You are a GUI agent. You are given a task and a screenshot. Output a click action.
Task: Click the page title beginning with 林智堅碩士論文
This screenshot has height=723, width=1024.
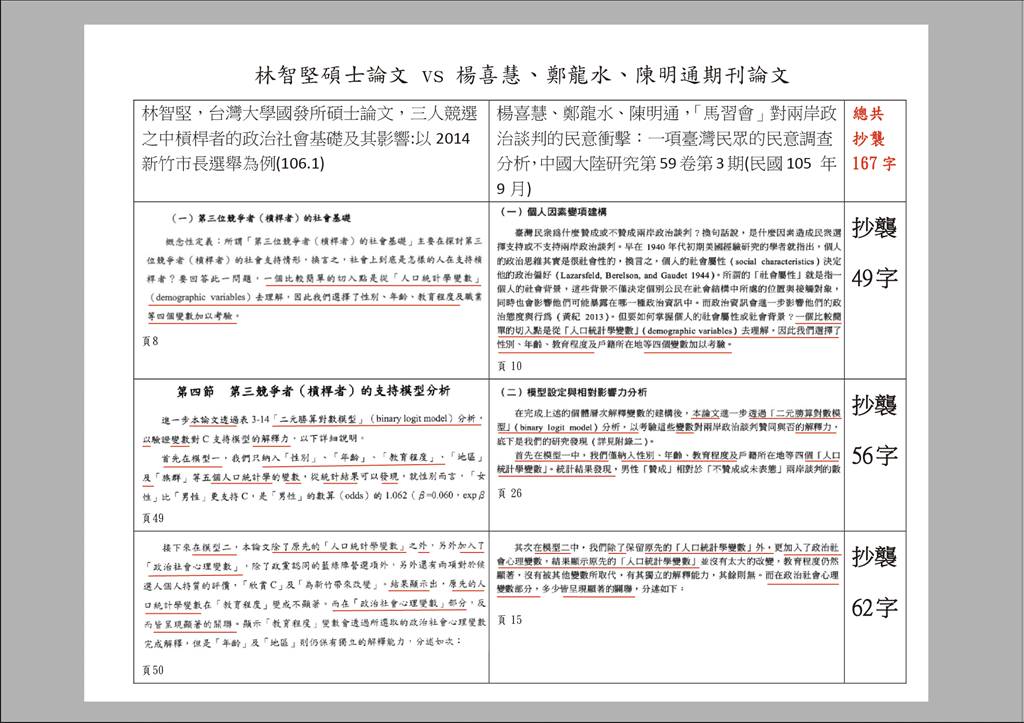pos(522,76)
